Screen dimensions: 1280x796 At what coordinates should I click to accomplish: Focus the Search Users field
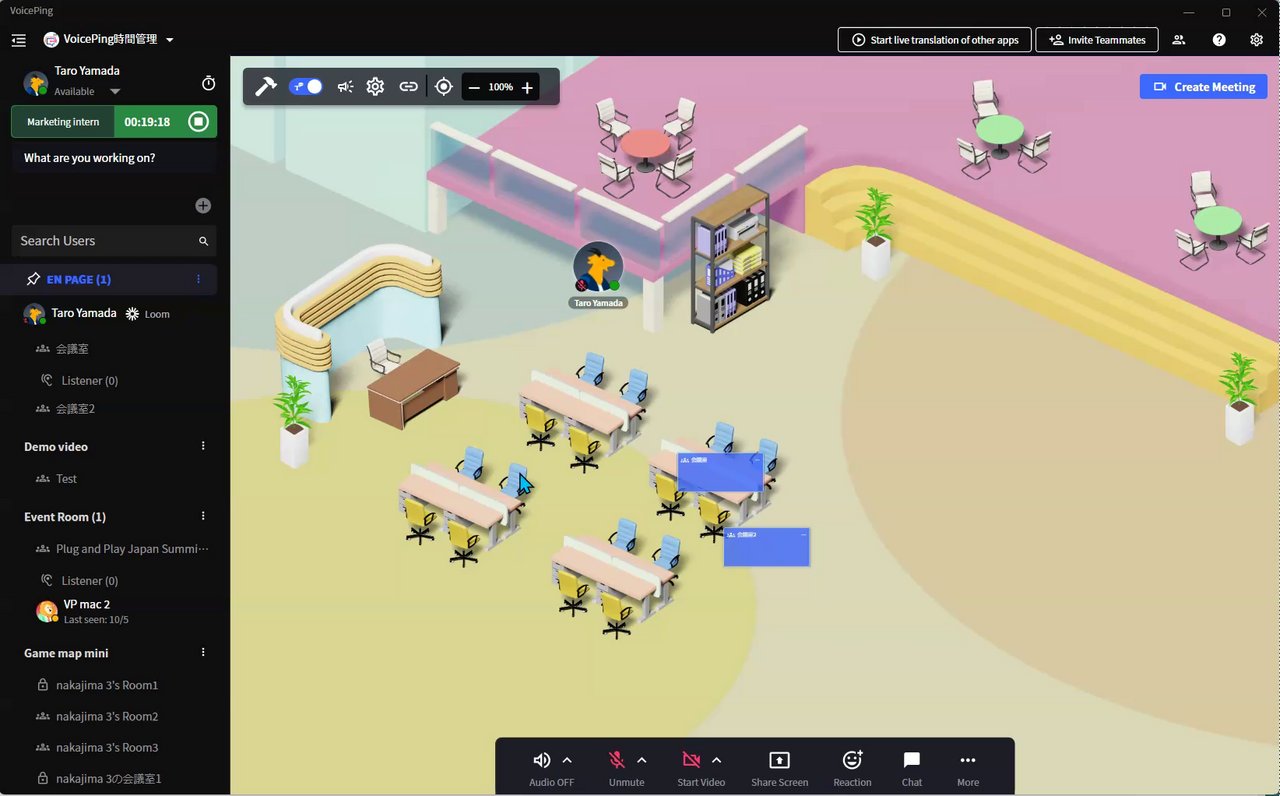tap(114, 241)
